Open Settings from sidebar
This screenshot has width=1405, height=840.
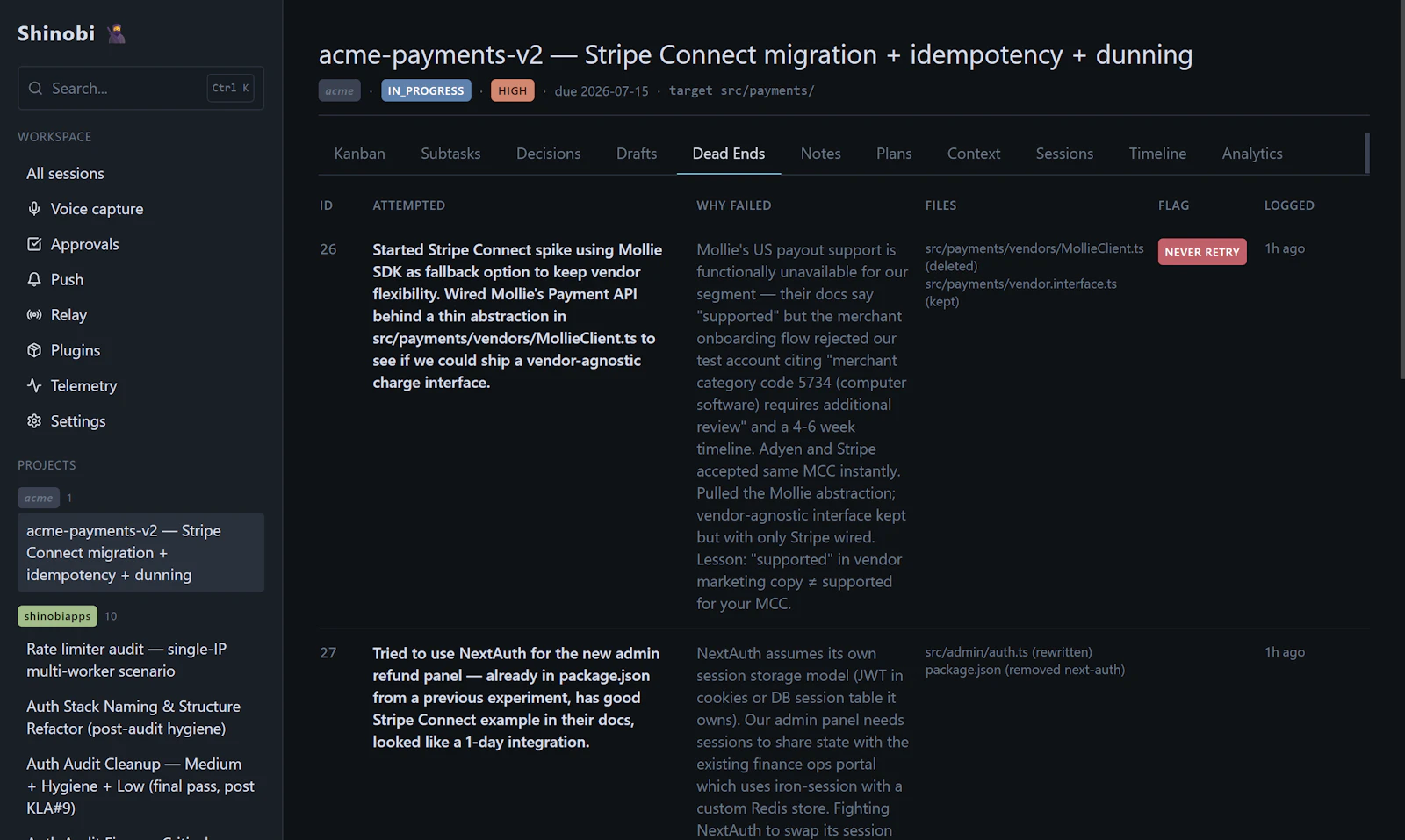tap(140, 420)
